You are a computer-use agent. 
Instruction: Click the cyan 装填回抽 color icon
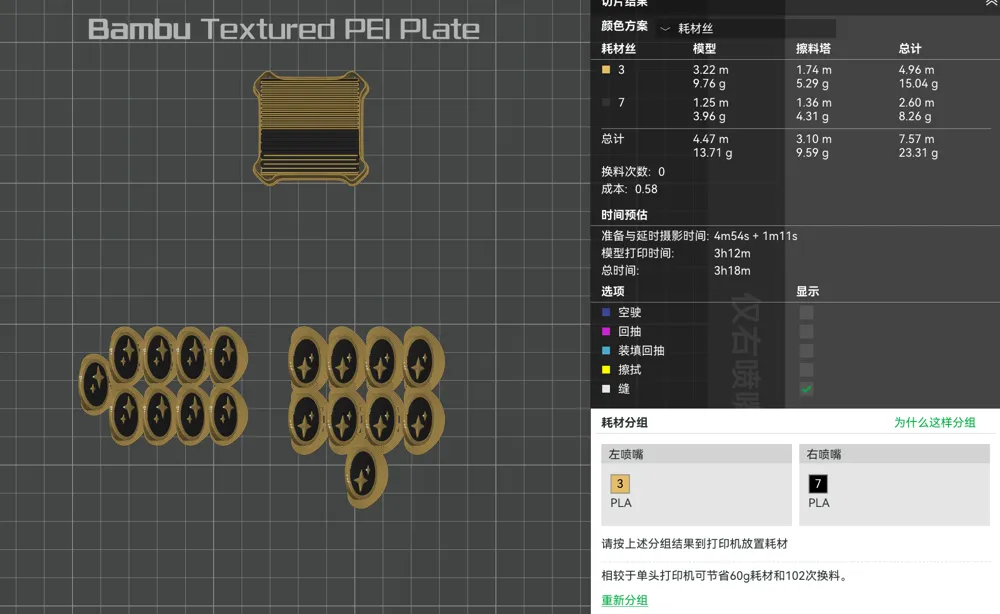point(606,351)
